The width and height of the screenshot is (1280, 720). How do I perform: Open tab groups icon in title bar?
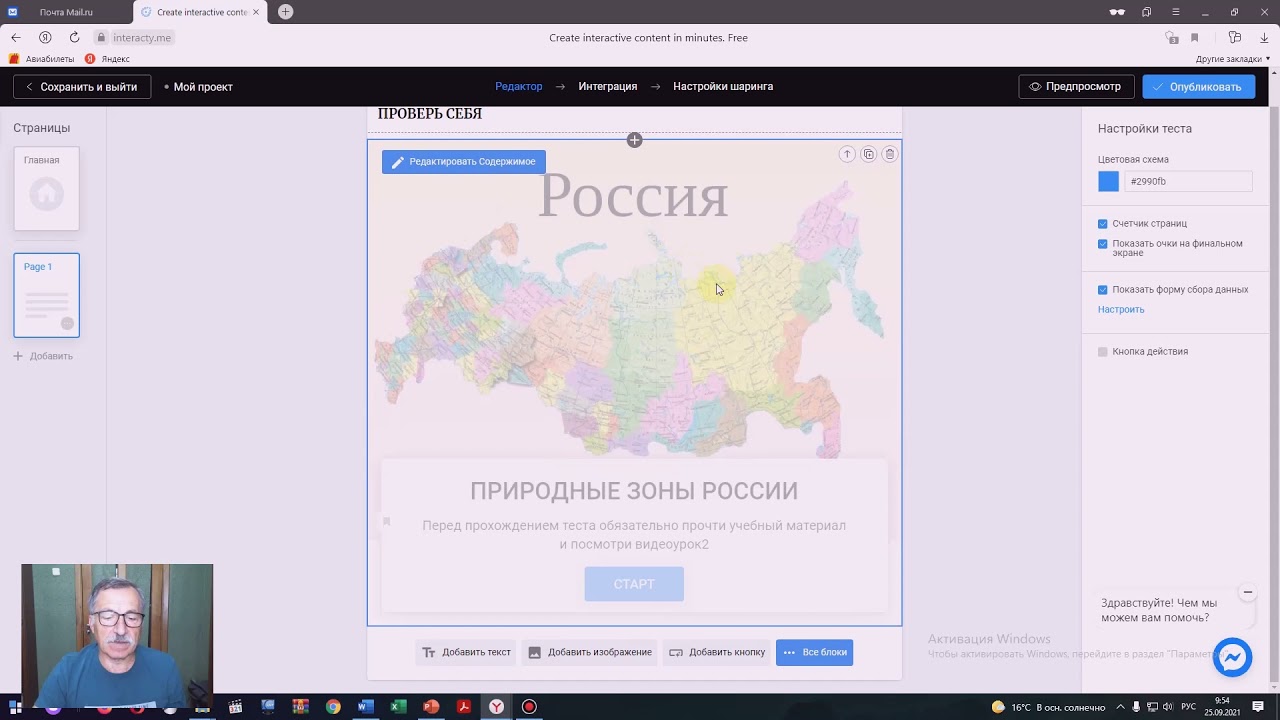click(1146, 12)
